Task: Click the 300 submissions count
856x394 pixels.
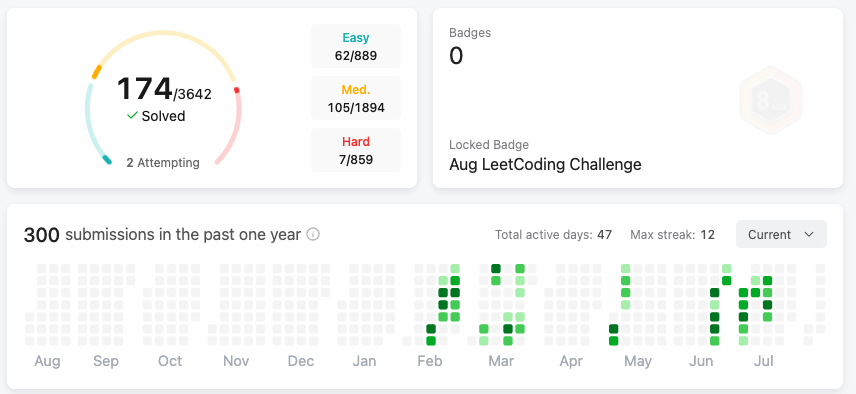Action: click(x=41, y=235)
